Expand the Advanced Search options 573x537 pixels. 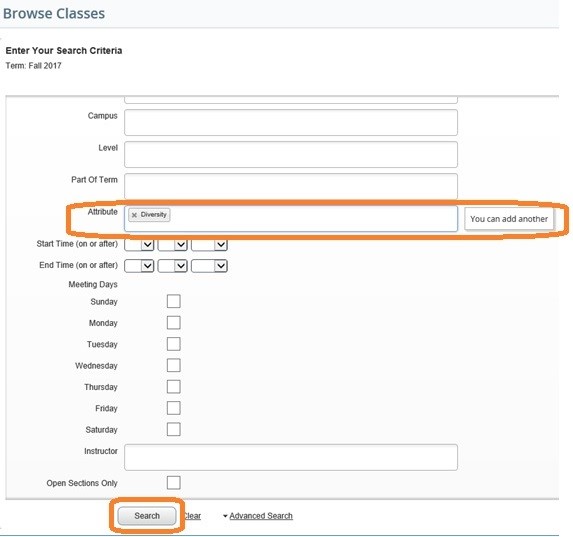click(258, 516)
